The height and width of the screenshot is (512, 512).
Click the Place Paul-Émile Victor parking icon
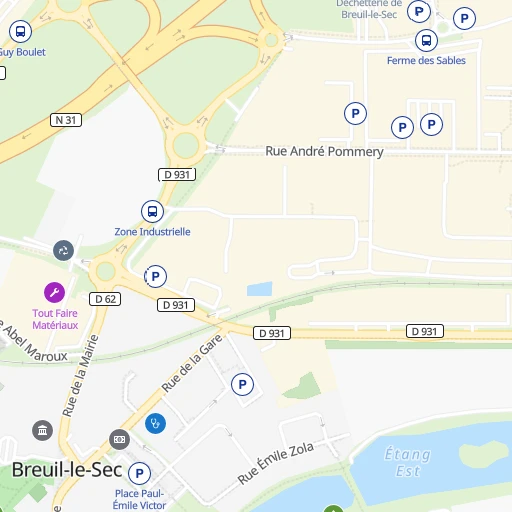pos(139,473)
